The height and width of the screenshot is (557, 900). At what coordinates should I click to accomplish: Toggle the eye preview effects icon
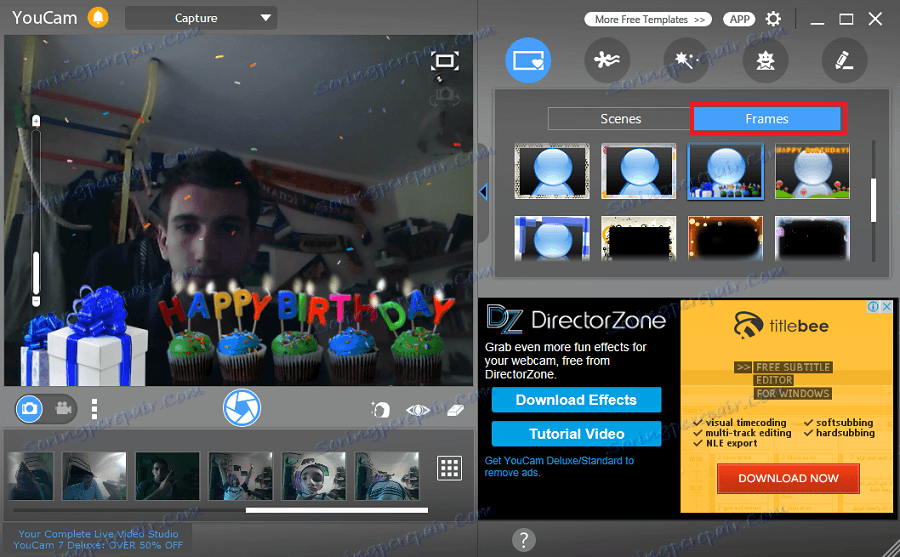[417, 410]
